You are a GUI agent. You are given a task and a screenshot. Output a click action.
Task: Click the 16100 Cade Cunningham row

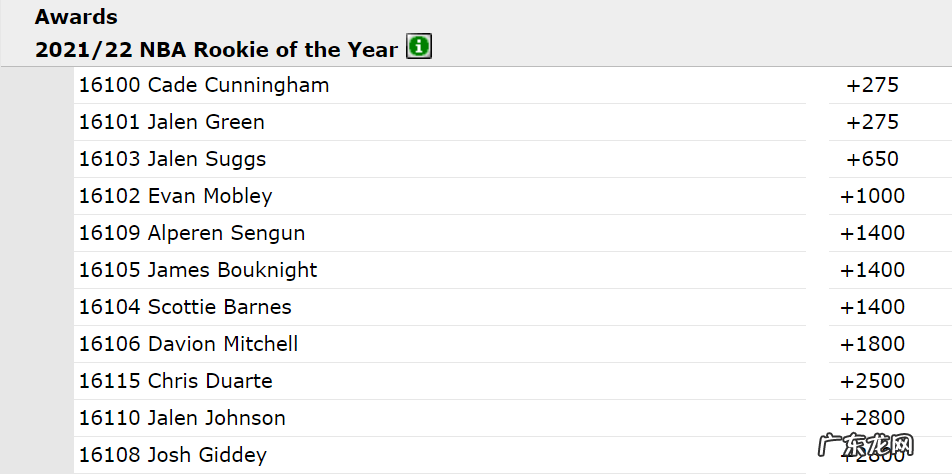(x=204, y=85)
